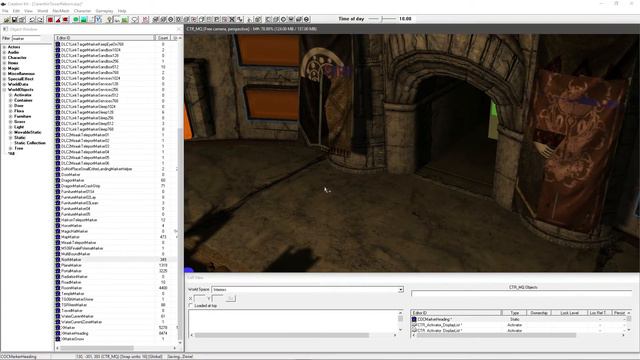This screenshot has width=640, height=360.
Task: Click the X coordinate field in Cell View
Action: 201,298
